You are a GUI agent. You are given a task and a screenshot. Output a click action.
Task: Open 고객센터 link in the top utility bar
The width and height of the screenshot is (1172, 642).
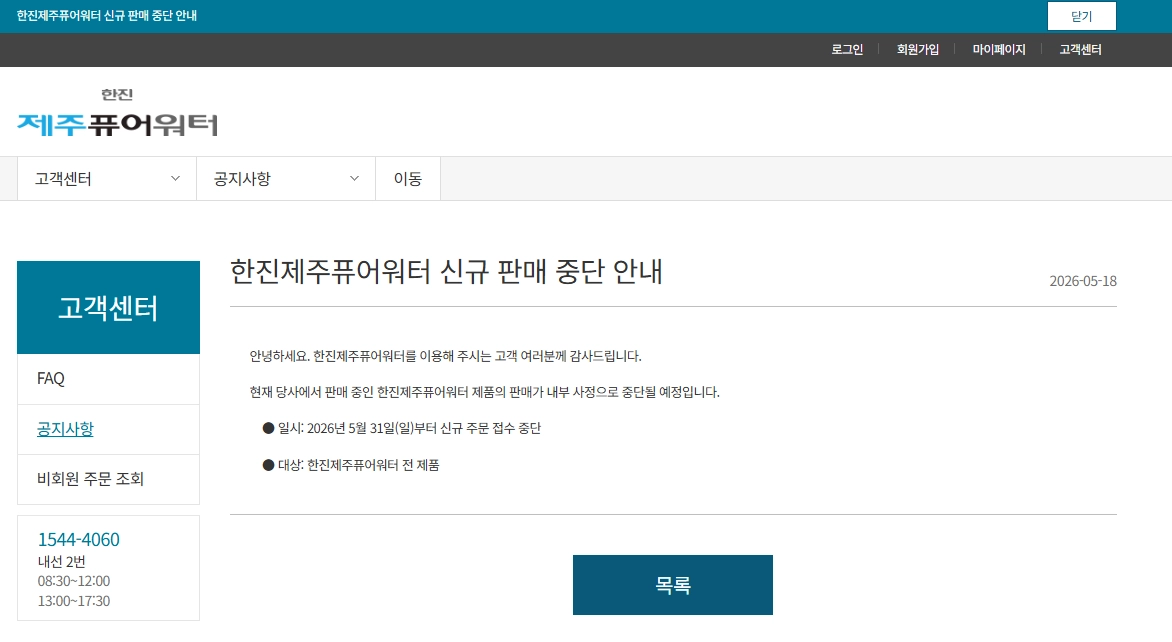pos(1080,49)
